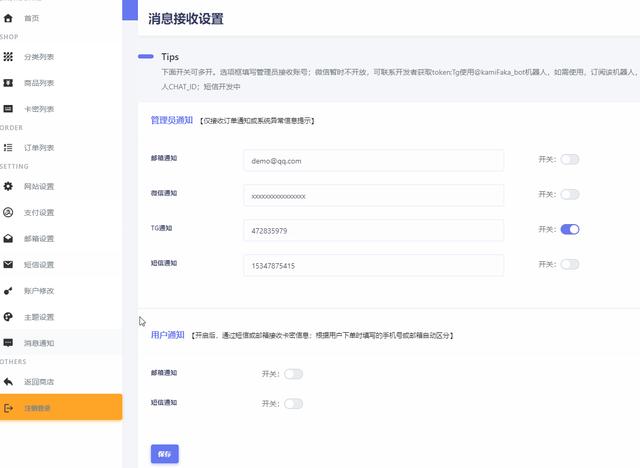Open the 首页 home icon in sidebar
This screenshot has width=640, height=468.
[8, 18]
